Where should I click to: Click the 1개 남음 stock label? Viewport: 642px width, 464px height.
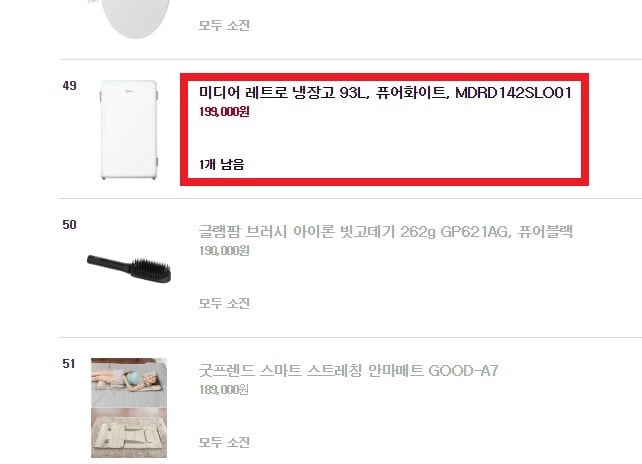click(222, 165)
